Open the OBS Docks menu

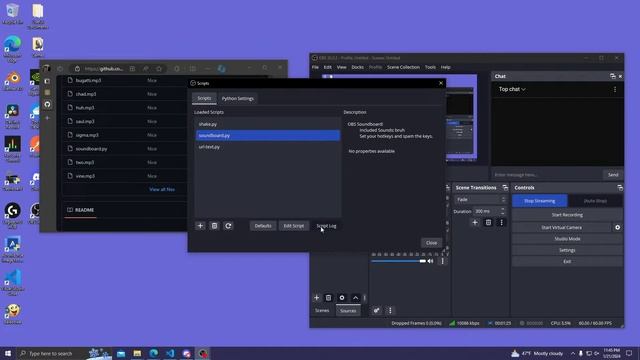click(358, 67)
